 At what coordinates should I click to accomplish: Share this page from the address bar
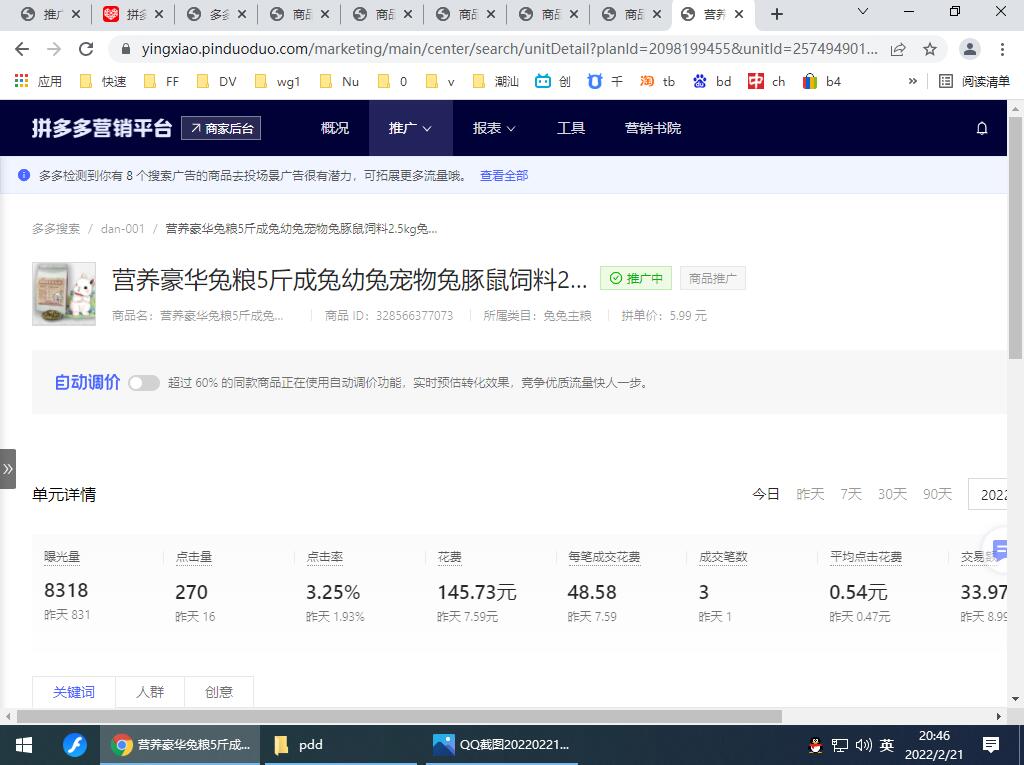pyautogui.click(x=898, y=49)
